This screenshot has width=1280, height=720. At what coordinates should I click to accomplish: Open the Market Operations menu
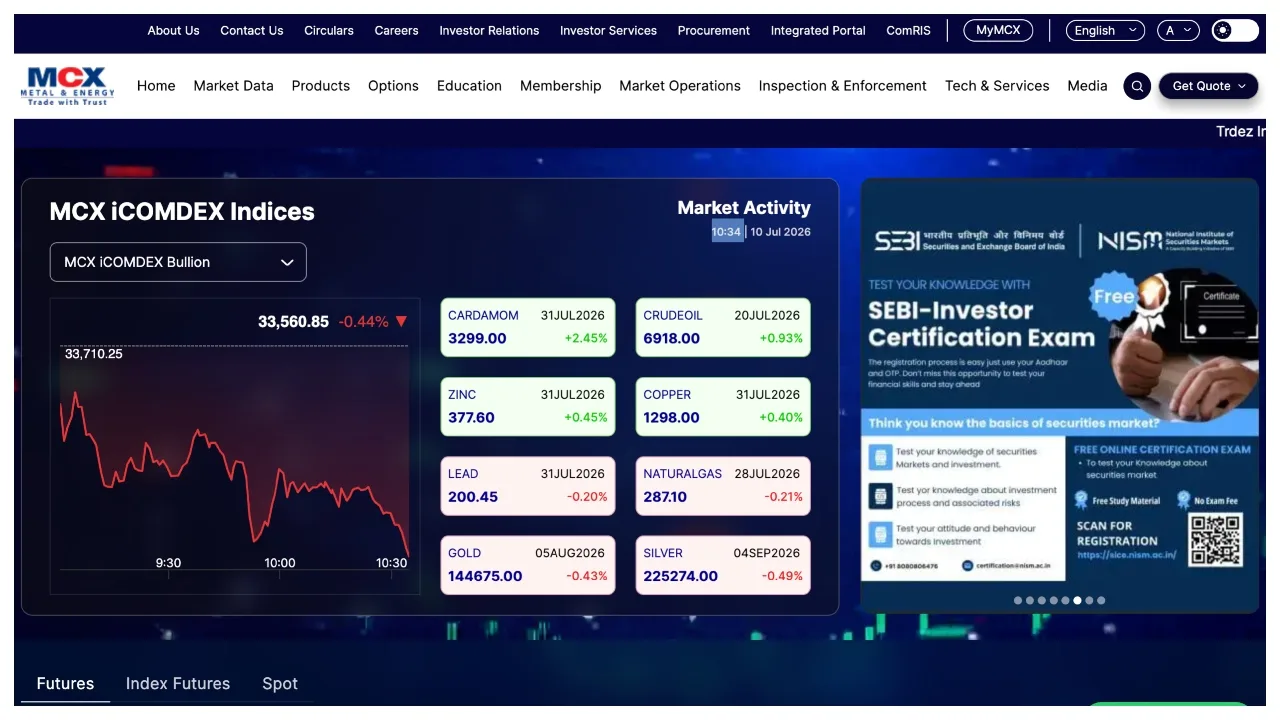pos(680,86)
